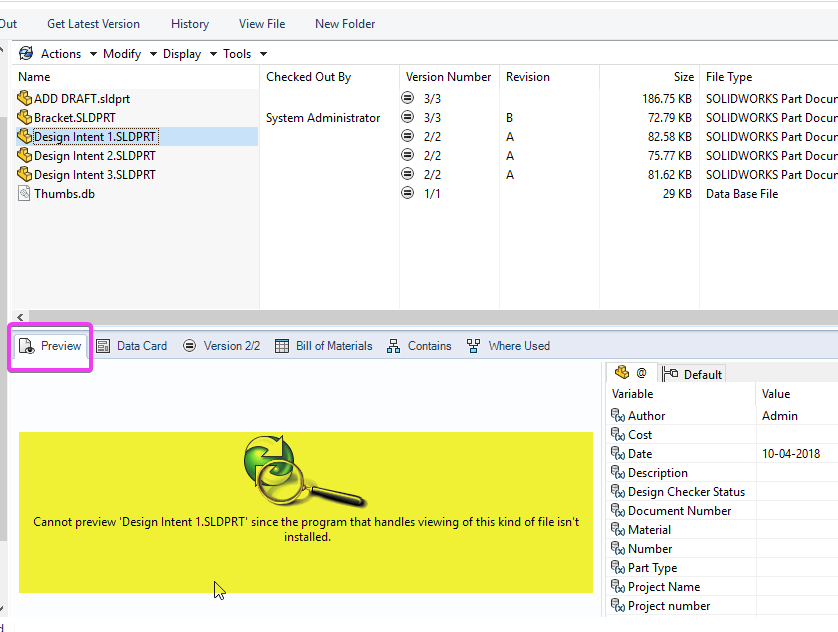838x632 pixels.
Task: Click the Thumbs.db file icon
Action: tap(24, 193)
